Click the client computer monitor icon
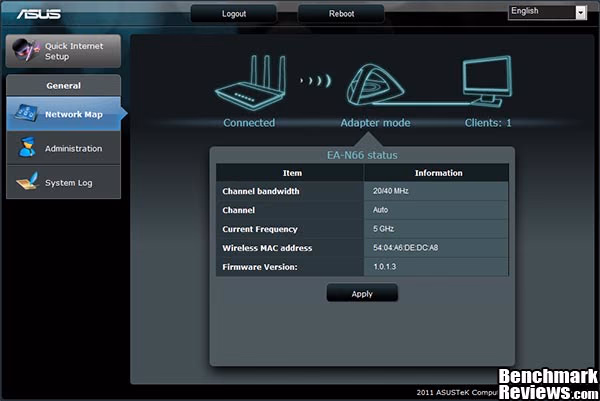 coord(487,82)
